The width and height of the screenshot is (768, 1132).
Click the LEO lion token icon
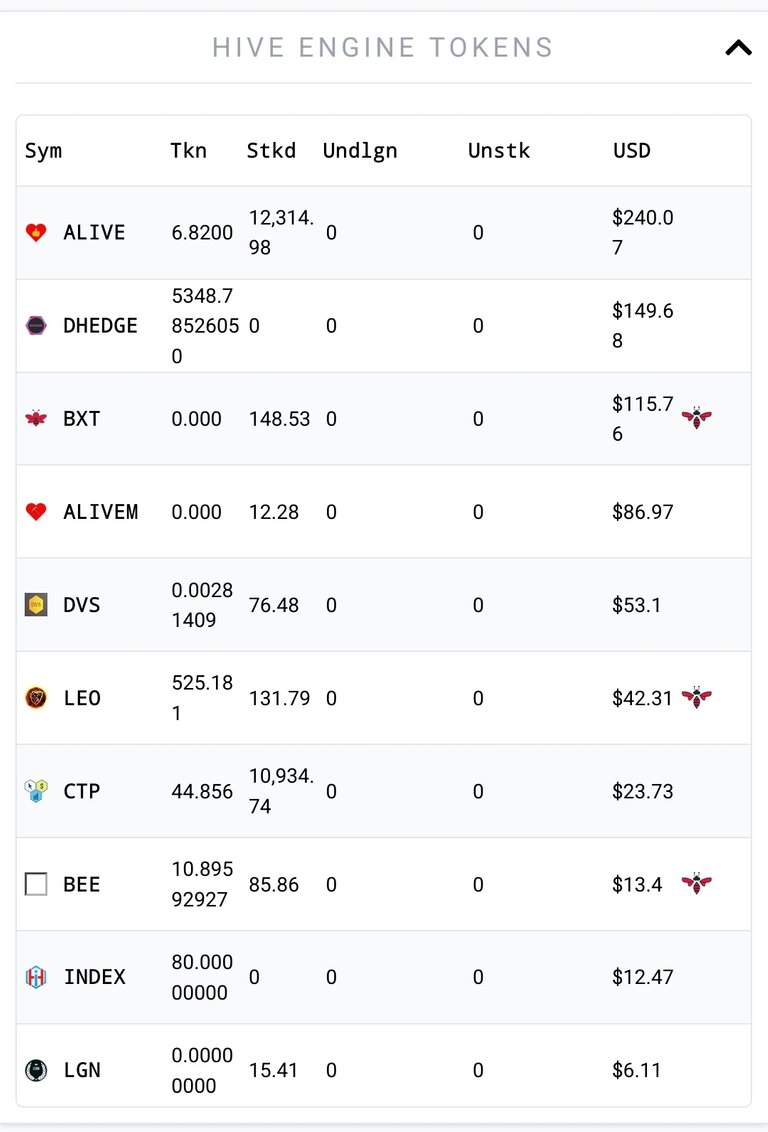[36, 698]
